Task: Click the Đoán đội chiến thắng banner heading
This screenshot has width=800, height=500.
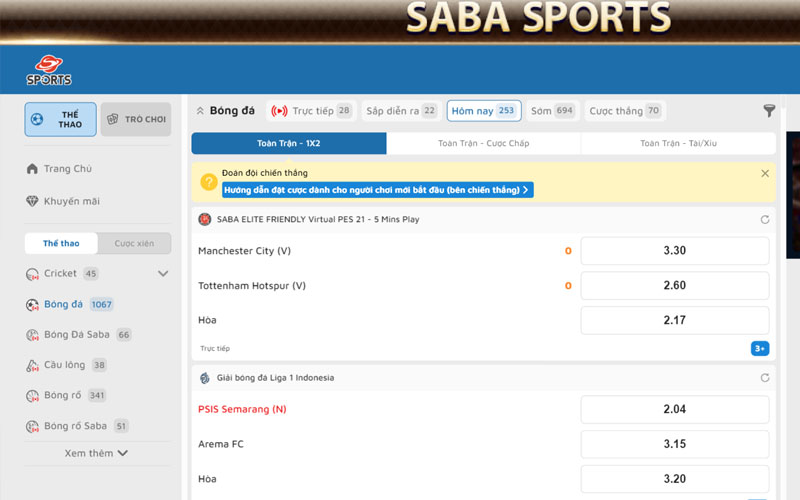Action: click(265, 173)
